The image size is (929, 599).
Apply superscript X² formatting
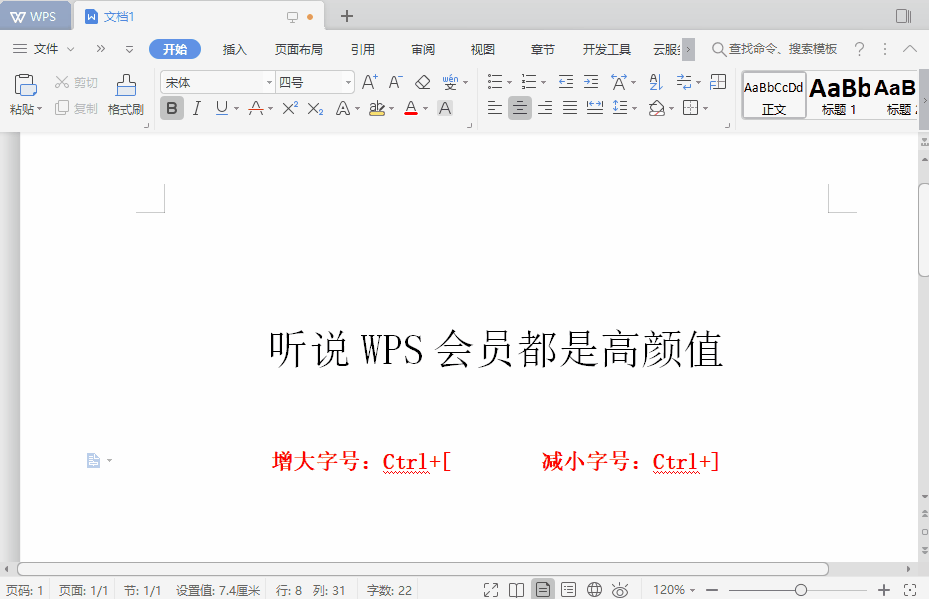pos(290,108)
